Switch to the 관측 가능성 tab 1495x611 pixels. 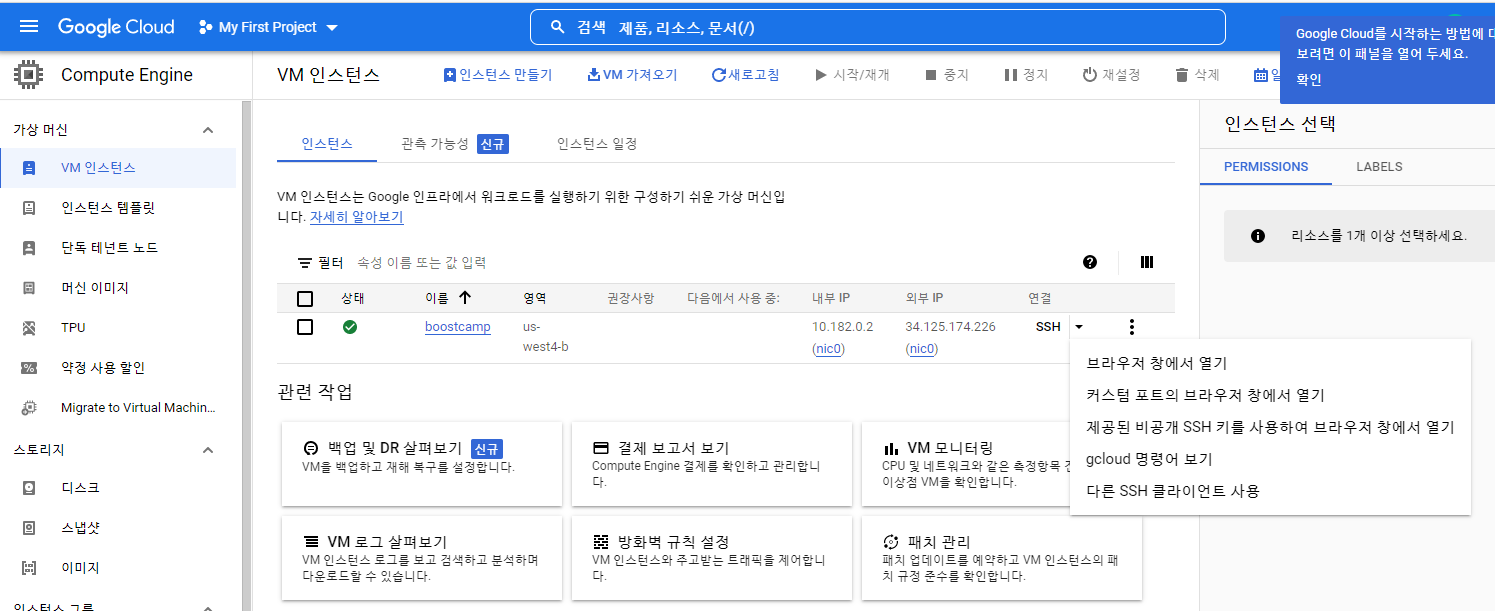point(455,144)
